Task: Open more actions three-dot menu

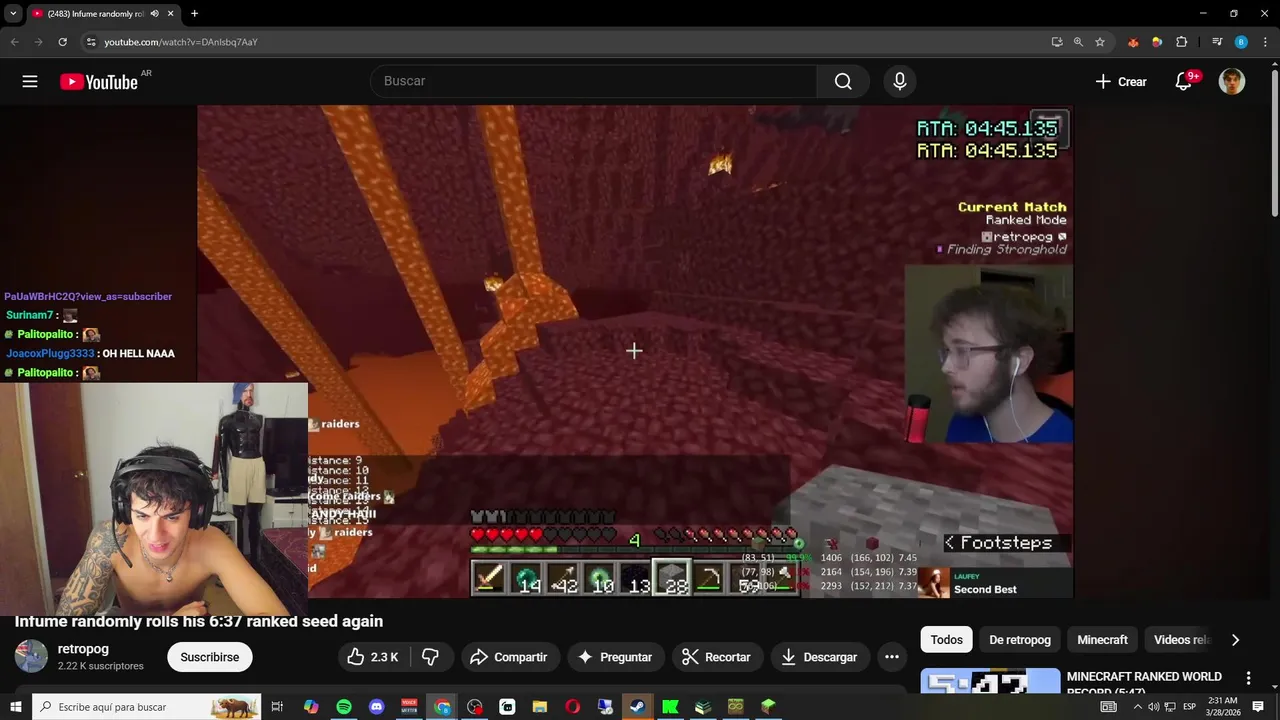Action: click(892, 657)
